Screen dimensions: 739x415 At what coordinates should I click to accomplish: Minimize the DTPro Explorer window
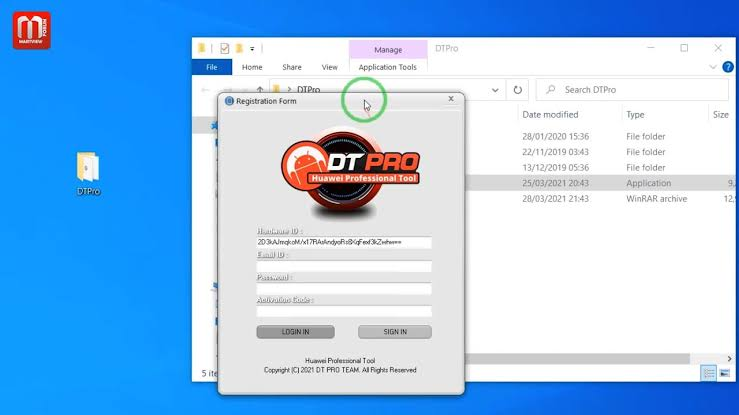click(x=651, y=48)
